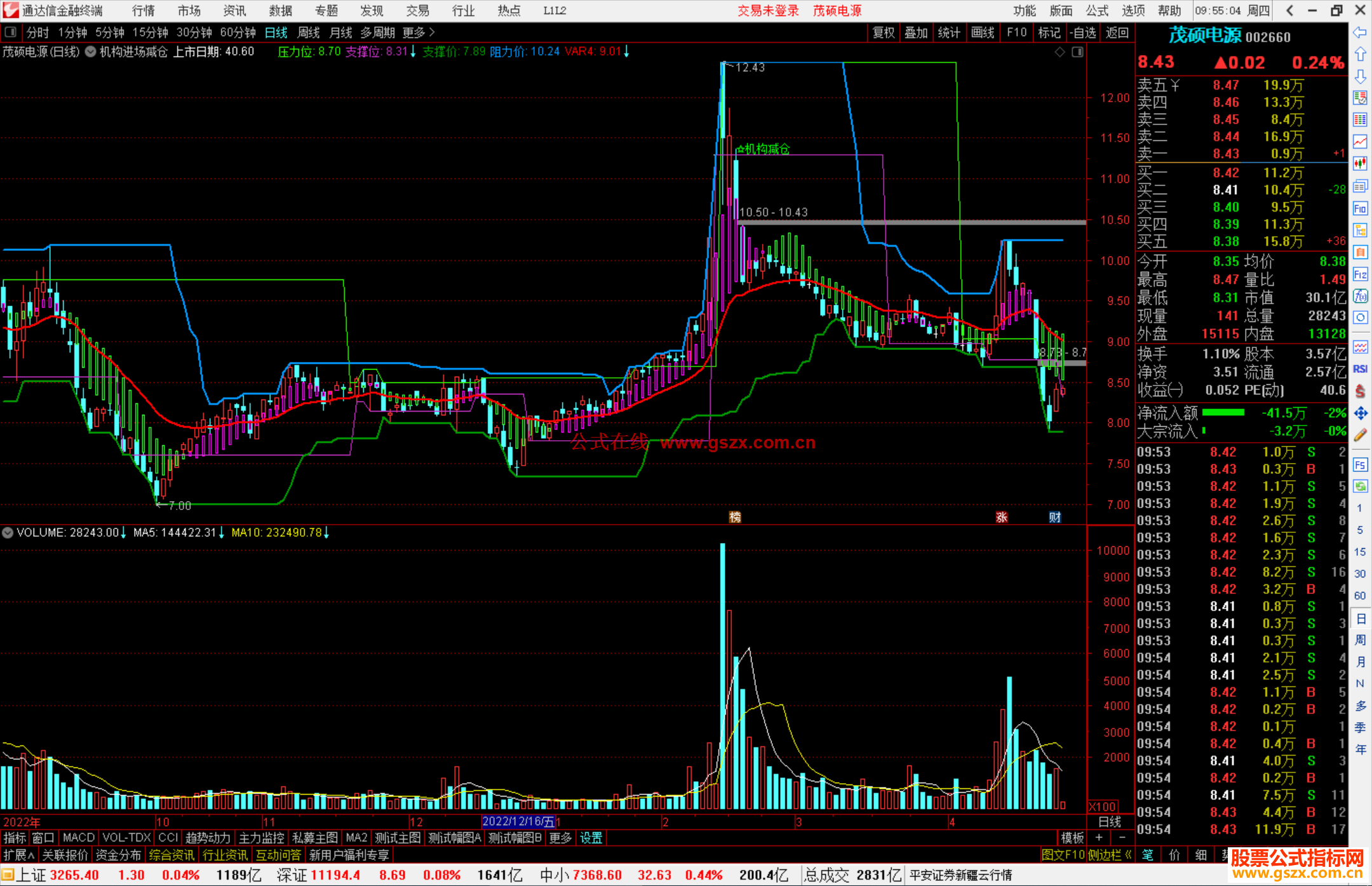Open the f(x) formula sidebar icon
Image resolution: width=1372 pixels, height=886 pixels.
[1360, 296]
